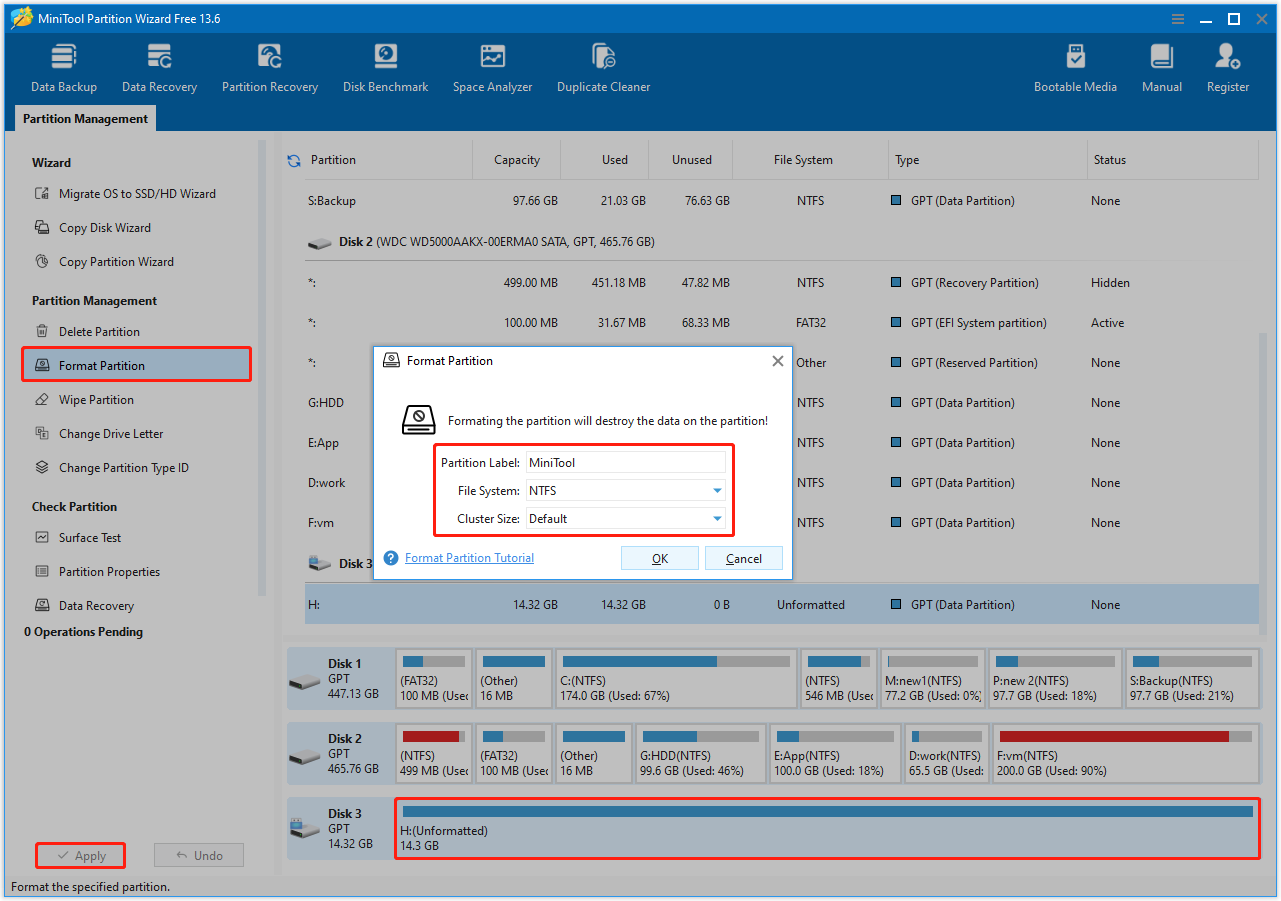Click the Undo button
The image size is (1281, 901).
click(199, 856)
